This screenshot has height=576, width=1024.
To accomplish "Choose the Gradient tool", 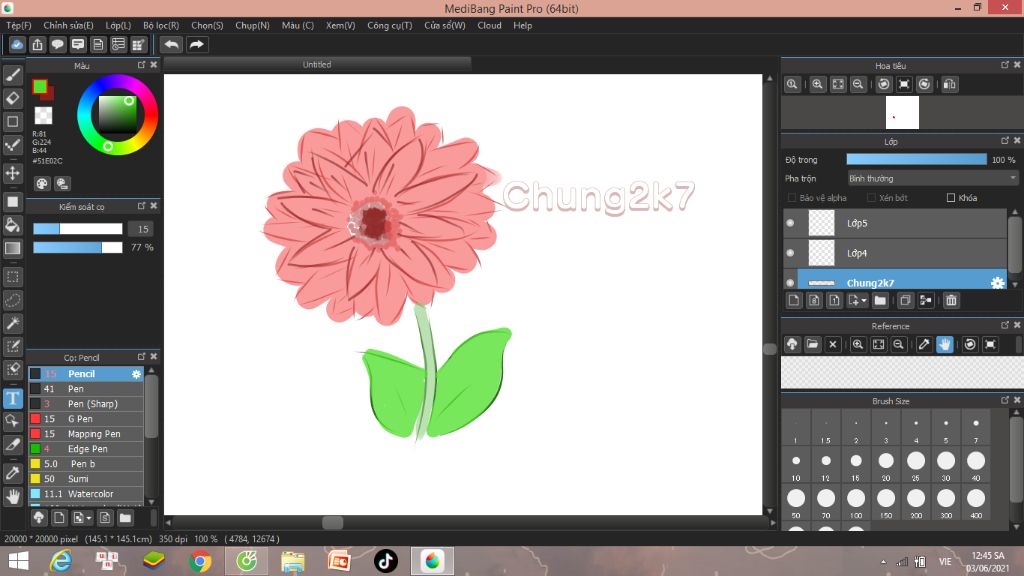I will [12, 248].
